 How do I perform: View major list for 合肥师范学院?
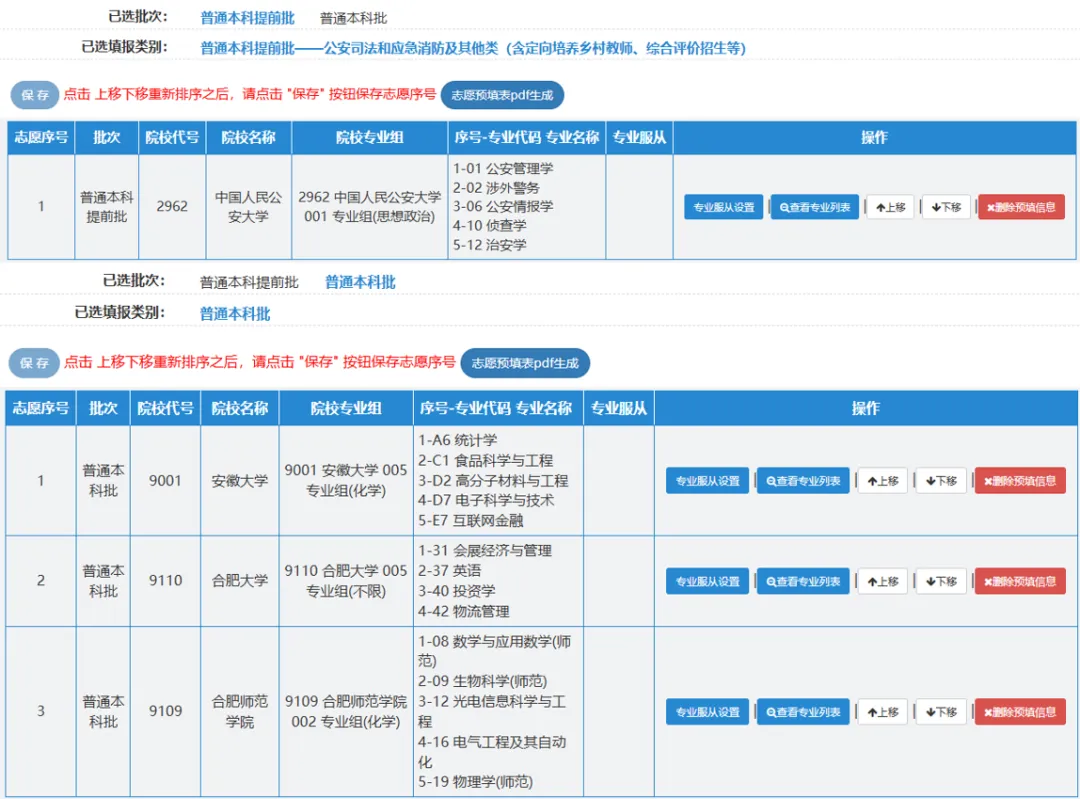(x=803, y=712)
